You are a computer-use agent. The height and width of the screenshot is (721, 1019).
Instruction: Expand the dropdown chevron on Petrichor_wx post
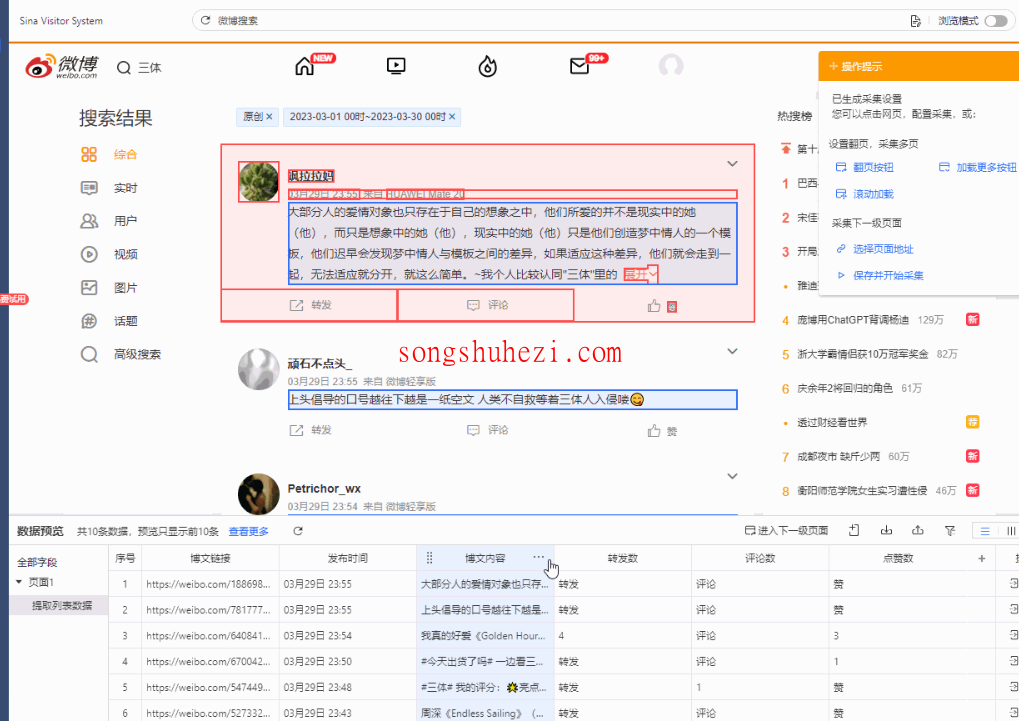732,477
